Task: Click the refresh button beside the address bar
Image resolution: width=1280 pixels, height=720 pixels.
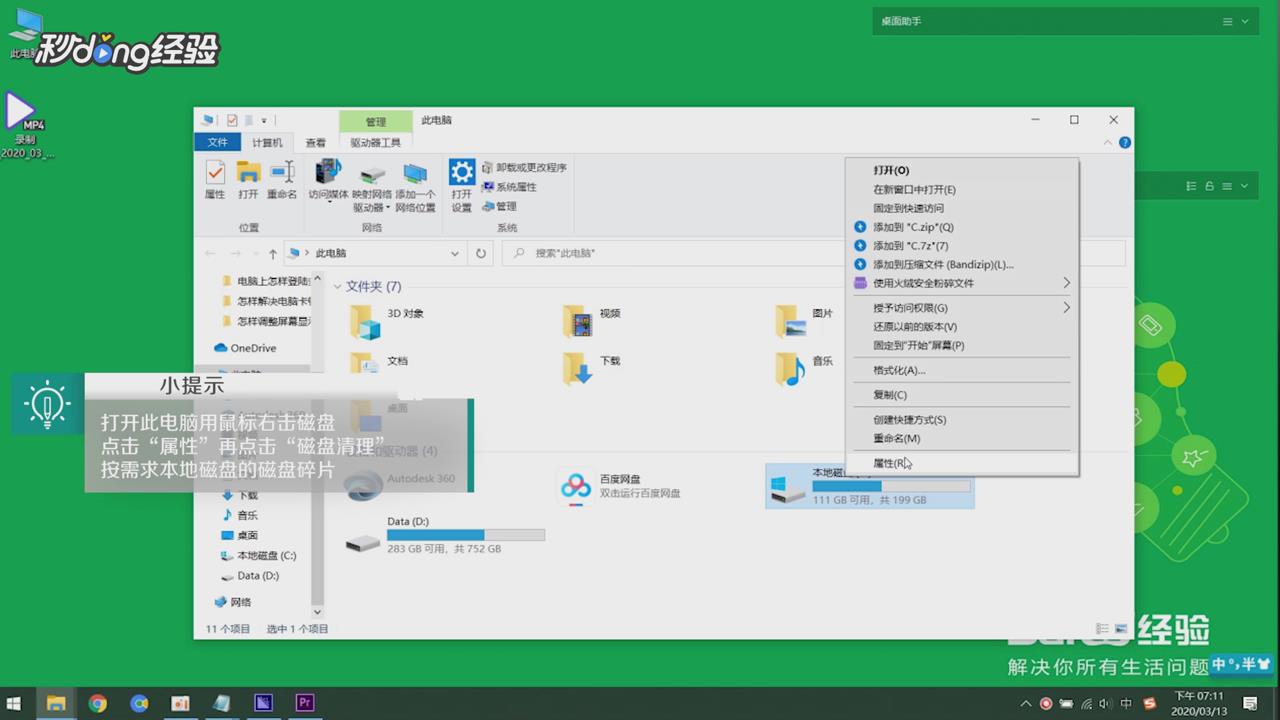Action: pyautogui.click(x=481, y=253)
